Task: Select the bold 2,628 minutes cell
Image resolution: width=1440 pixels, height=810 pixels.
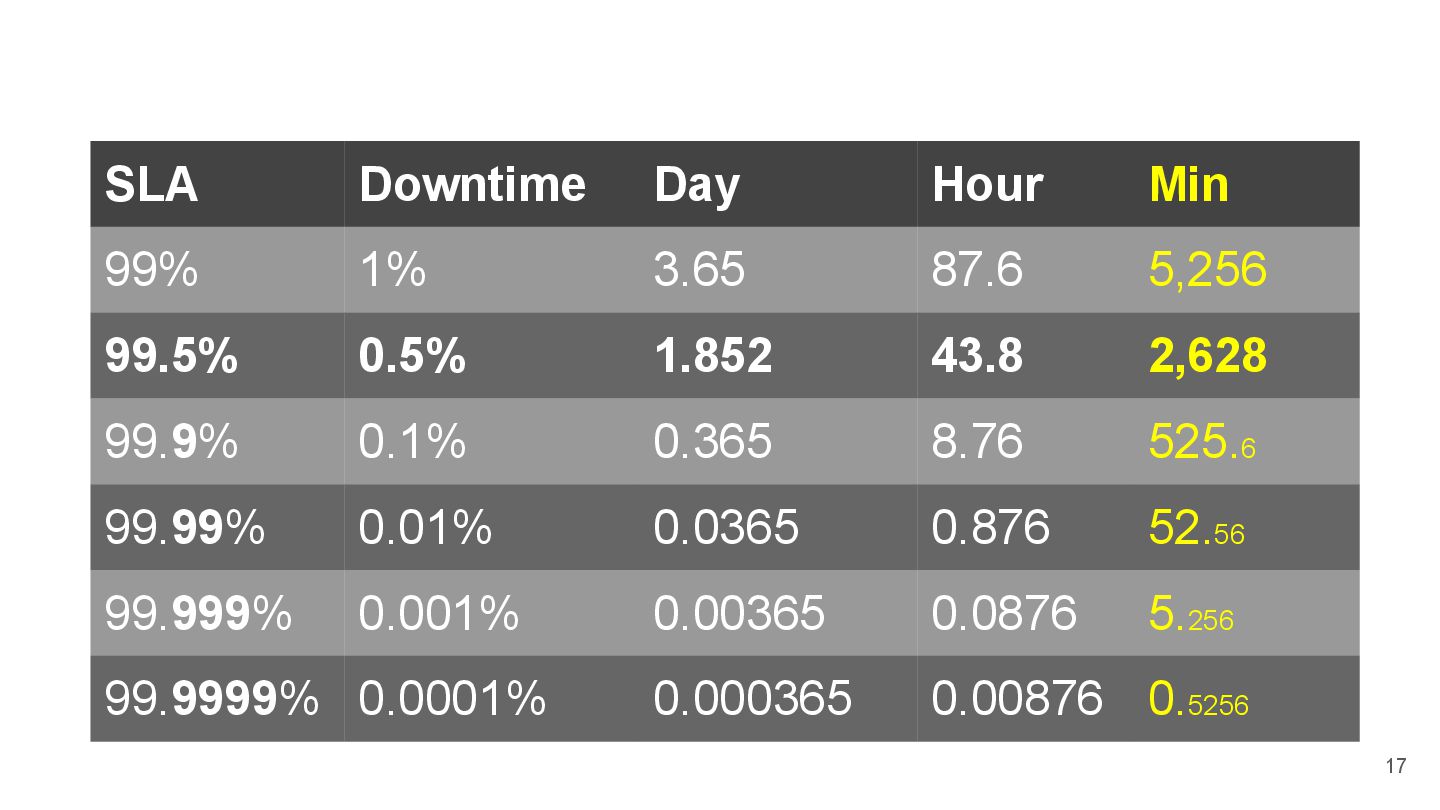Action: coord(1208,357)
